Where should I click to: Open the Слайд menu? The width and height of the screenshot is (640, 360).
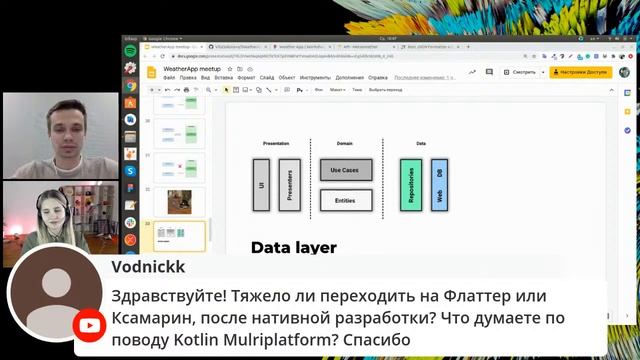click(267, 78)
